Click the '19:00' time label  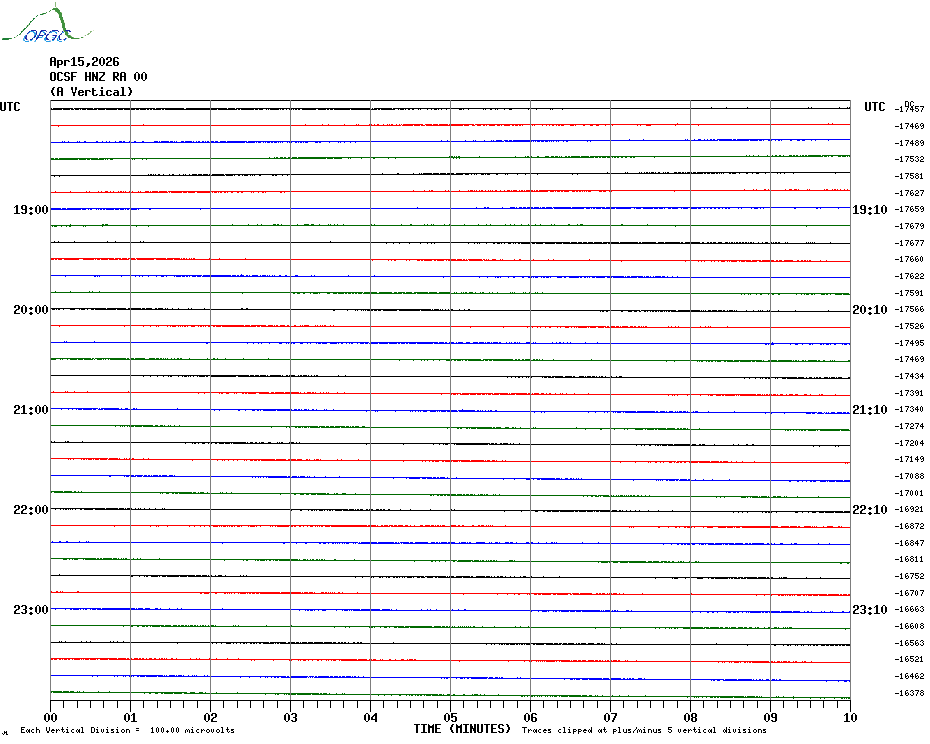[31, 209]
